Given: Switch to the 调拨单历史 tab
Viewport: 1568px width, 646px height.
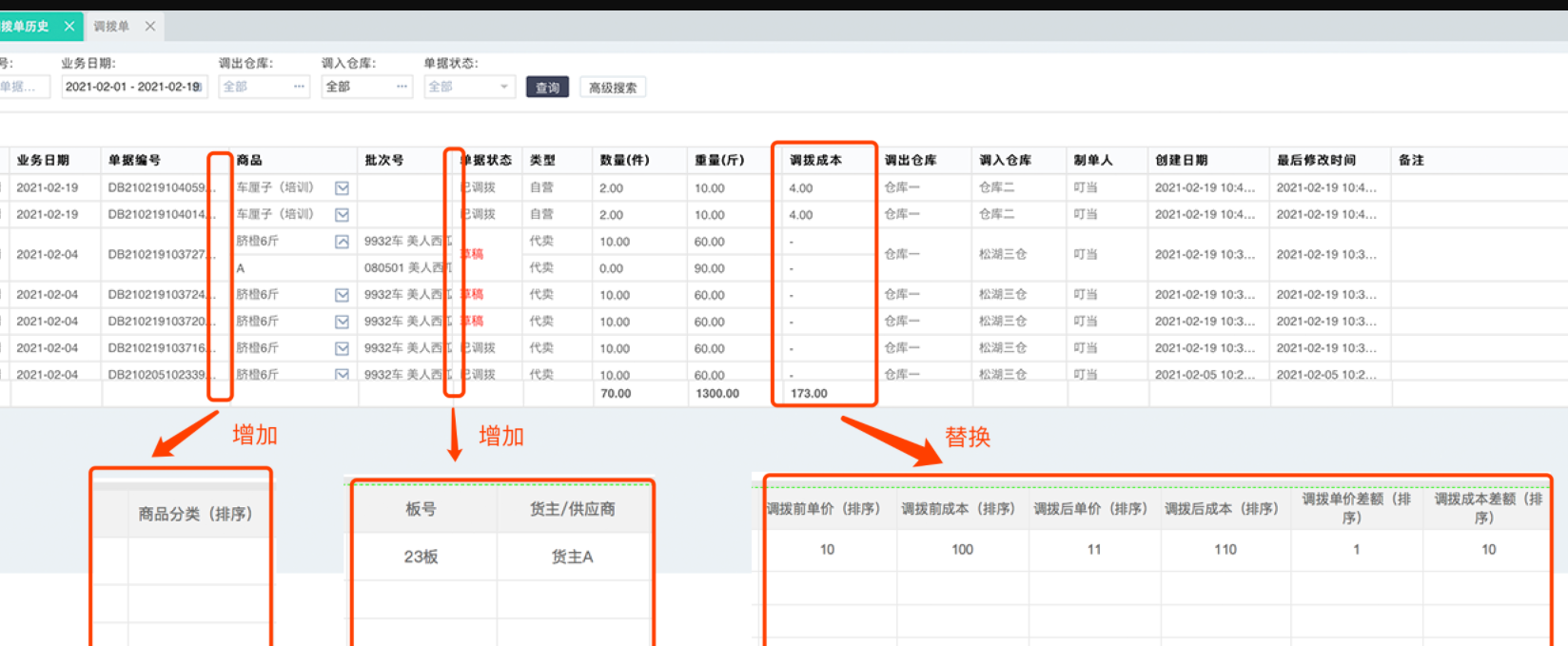Looking at the screenshot, I should tap(26, 27).
